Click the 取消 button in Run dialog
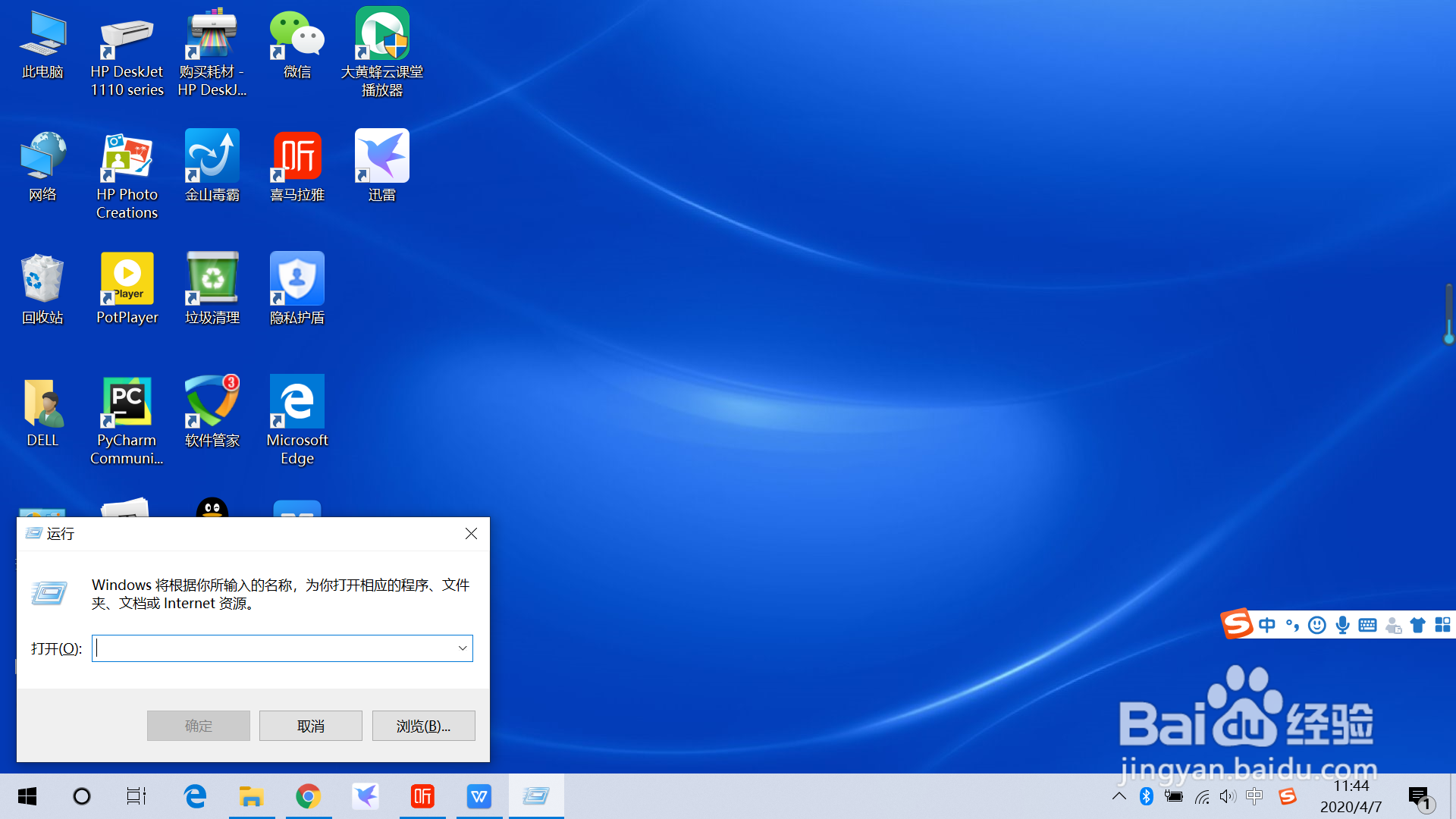 [x=310, y=726]
